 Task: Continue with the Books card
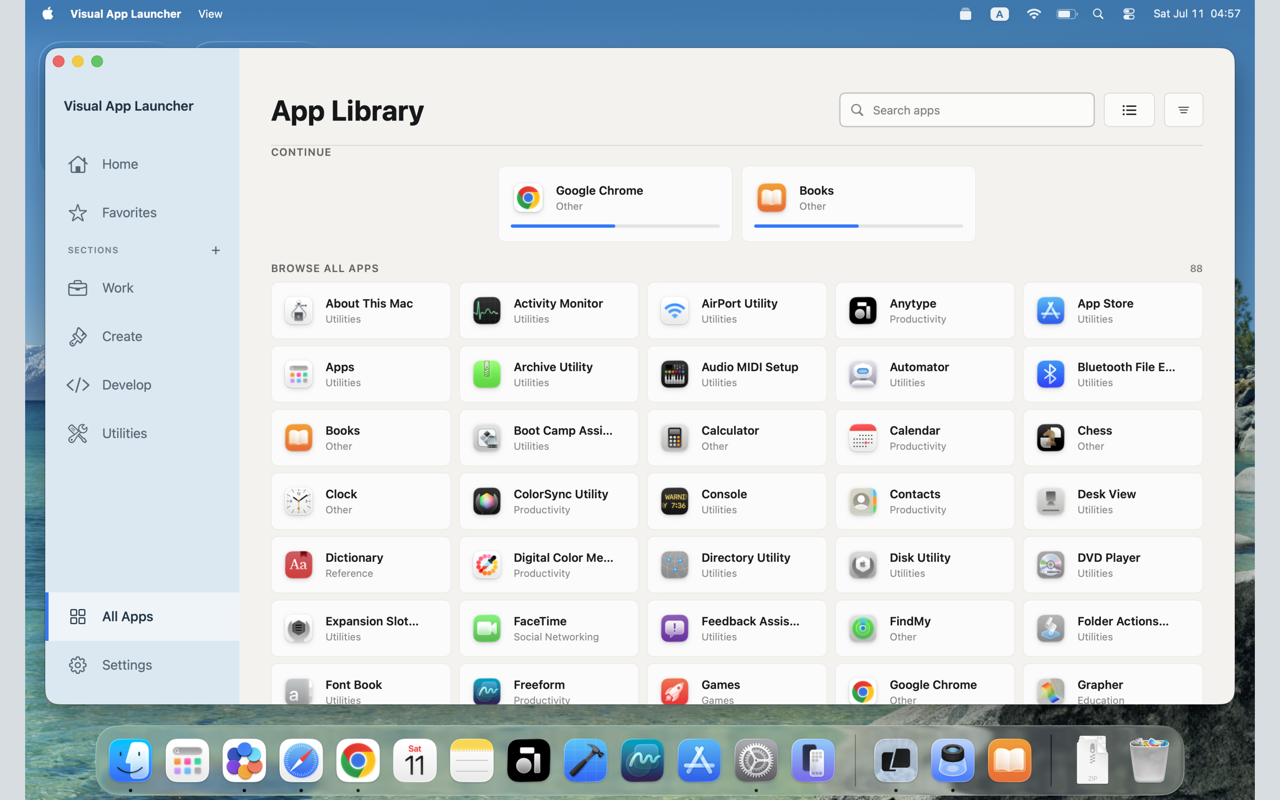[x=859, y=204]
